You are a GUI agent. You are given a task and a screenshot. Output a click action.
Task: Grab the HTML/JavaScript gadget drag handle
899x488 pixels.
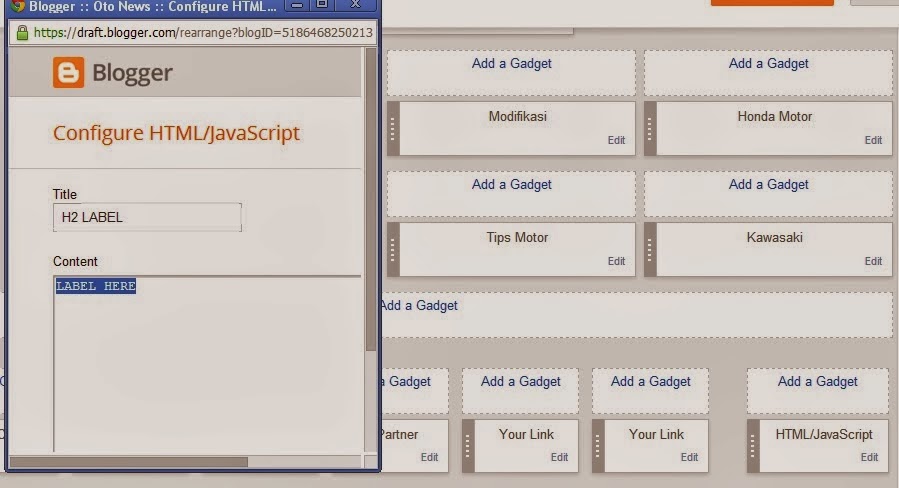(753, 446)
